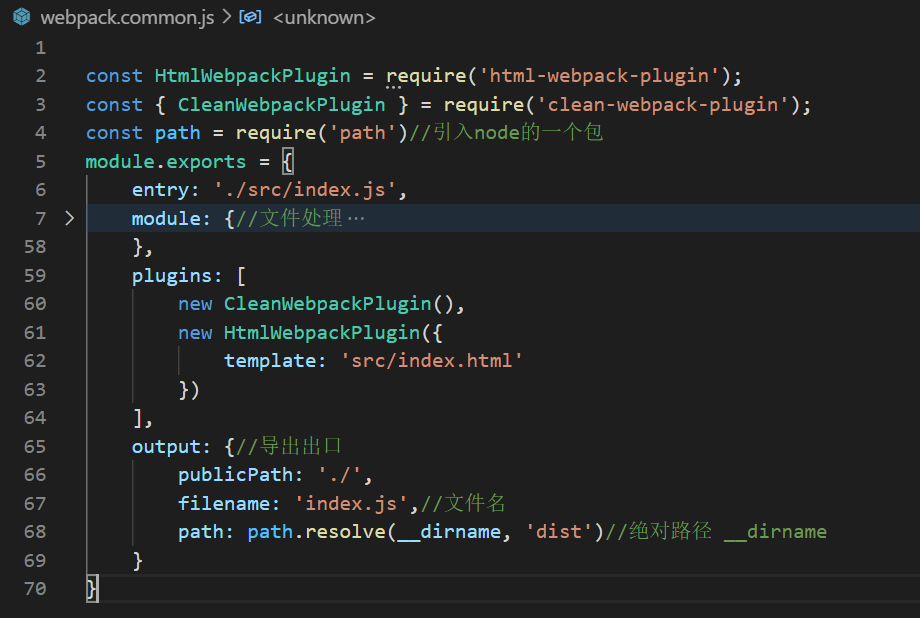Click the opening brace after module.exports
920x618 pixels.
(288, 161)
